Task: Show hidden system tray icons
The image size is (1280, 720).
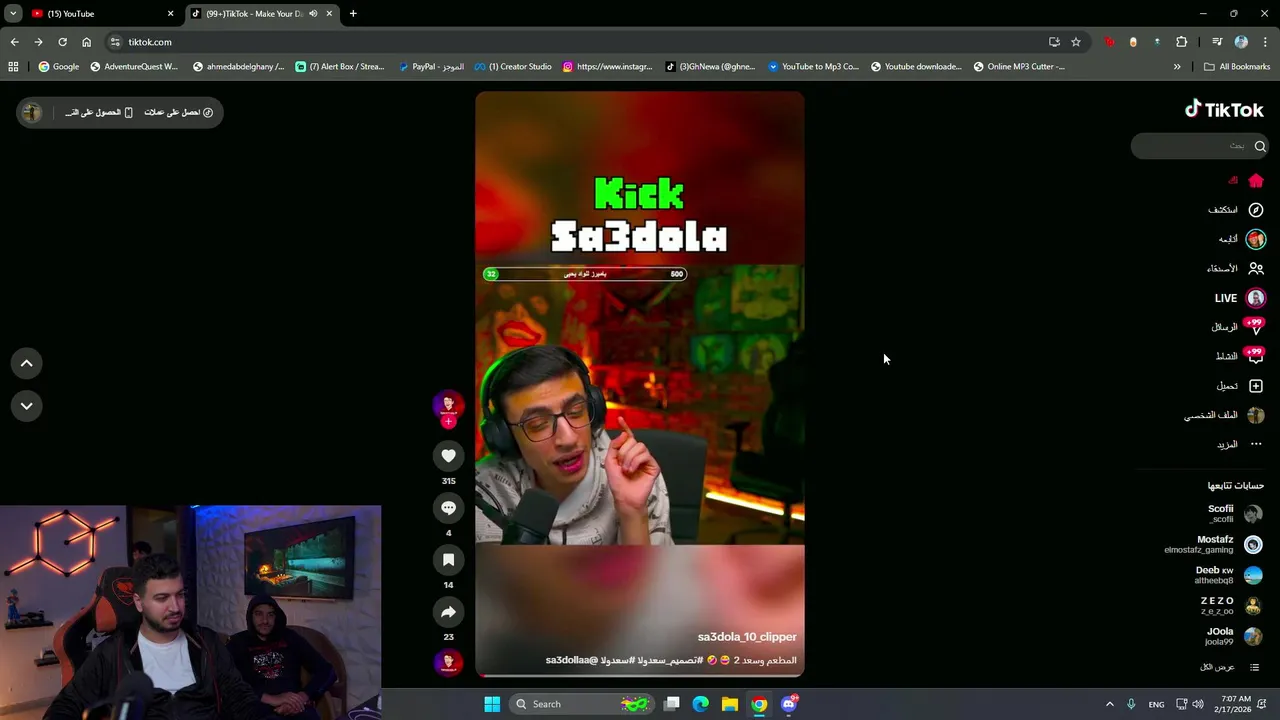Action: (x=1109, y=704)
